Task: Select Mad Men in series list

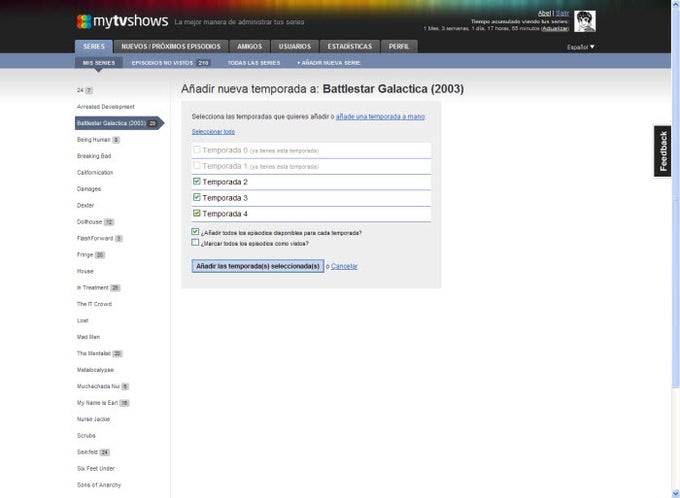Action: click(88, 337)
